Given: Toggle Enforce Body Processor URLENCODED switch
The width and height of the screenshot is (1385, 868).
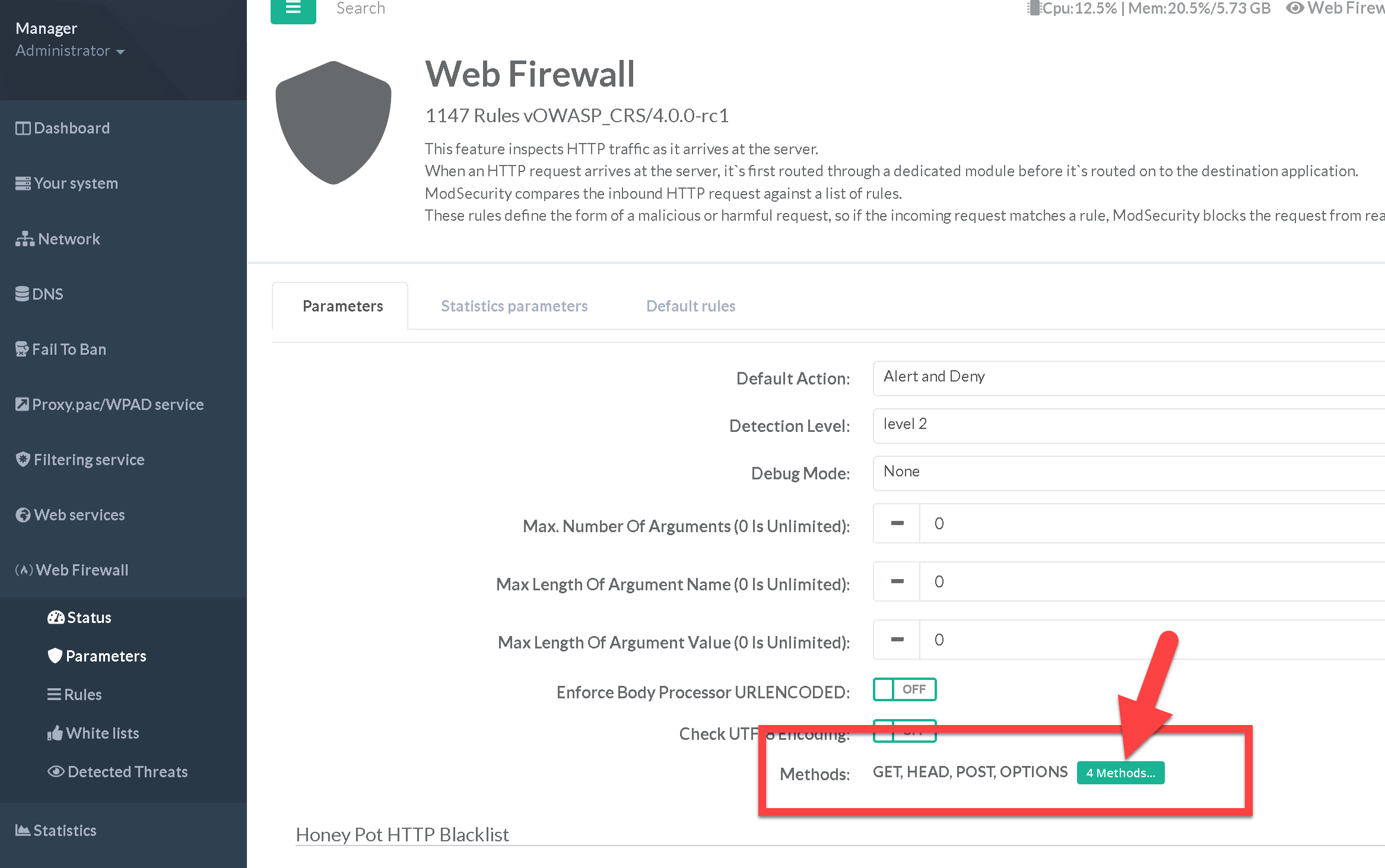Looking at the screenshot, I should [904, 689].
